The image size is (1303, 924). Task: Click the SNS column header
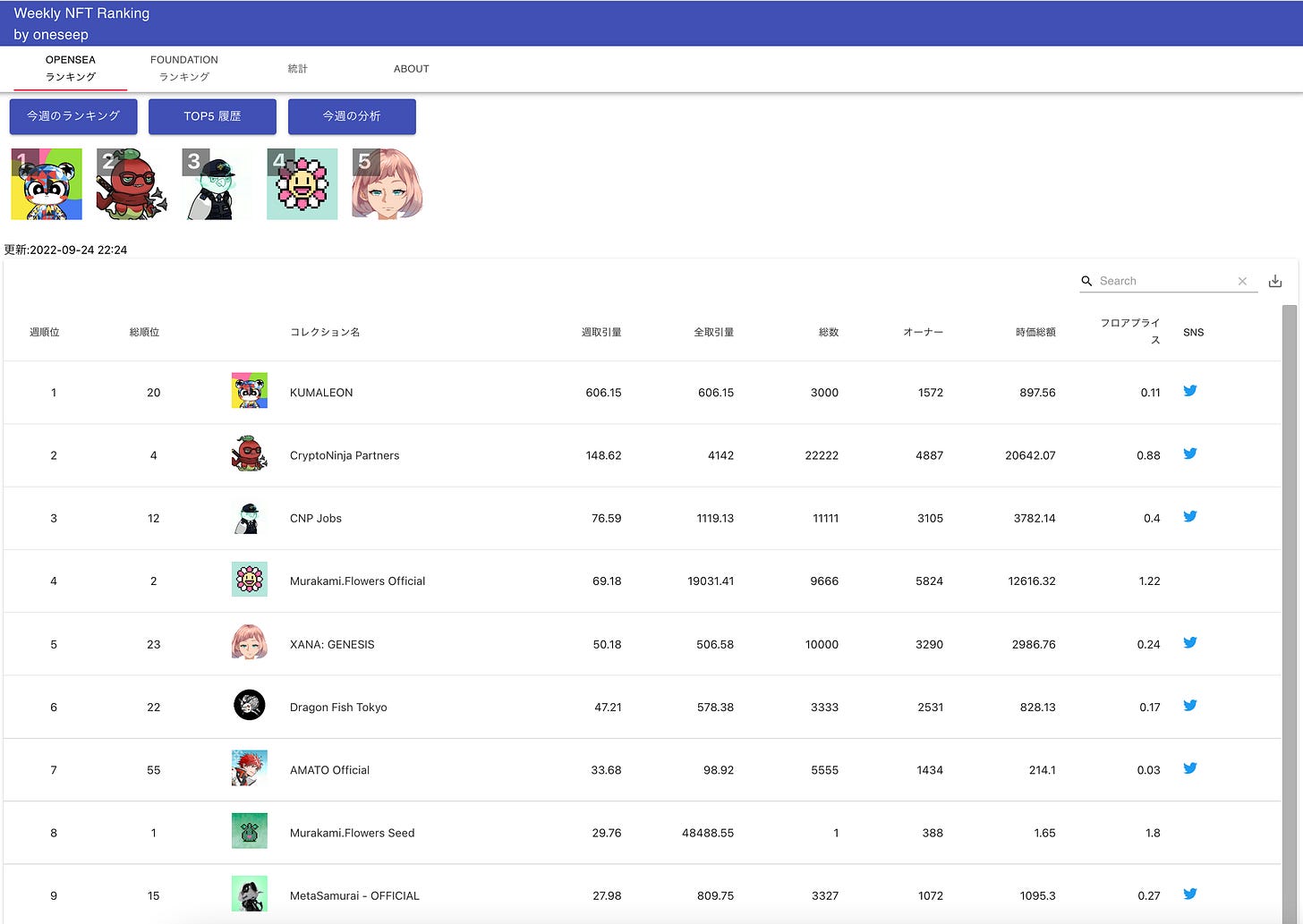coord(1194,332)
